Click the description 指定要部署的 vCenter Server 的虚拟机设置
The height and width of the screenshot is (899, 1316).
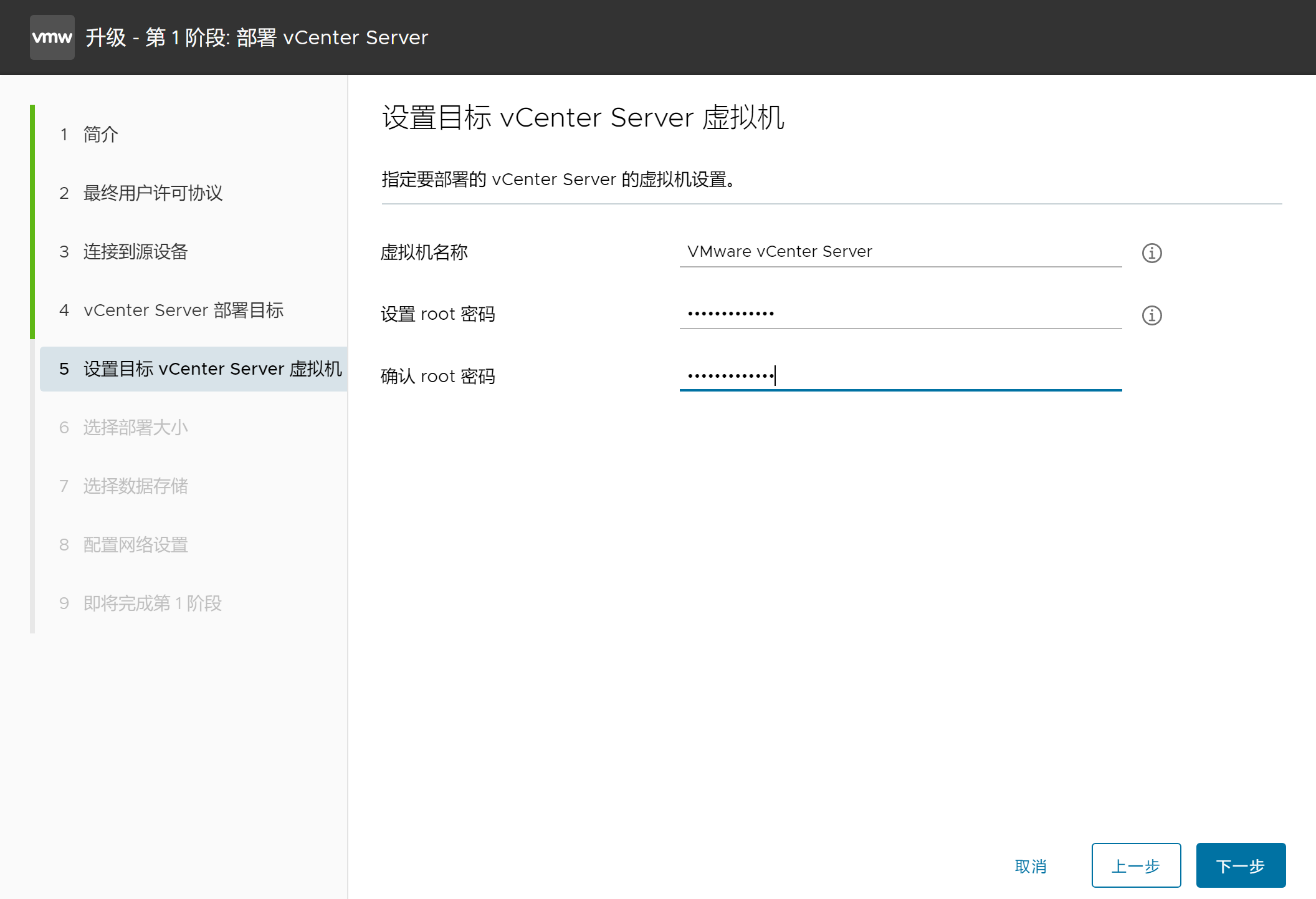(559, 180)
